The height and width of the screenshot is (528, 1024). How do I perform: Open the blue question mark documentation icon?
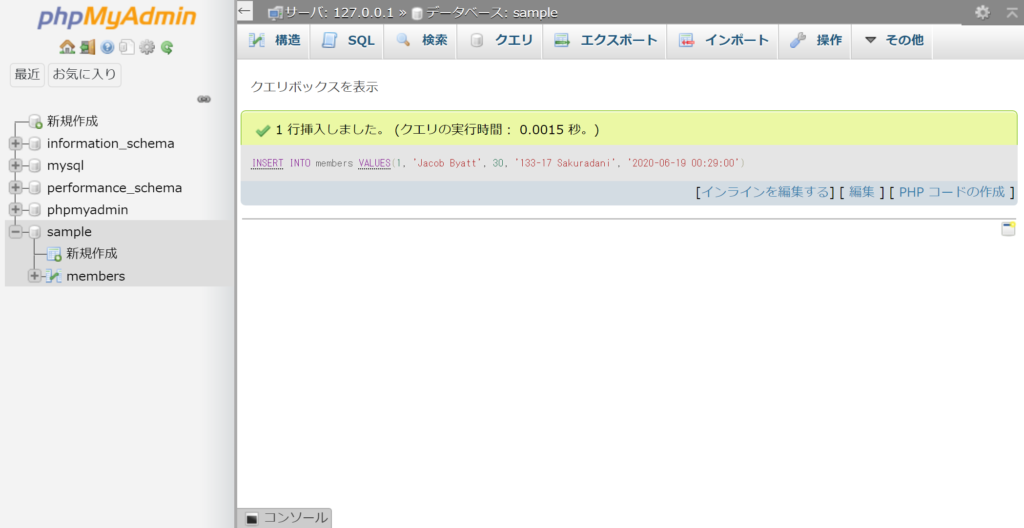click(107, 47)
